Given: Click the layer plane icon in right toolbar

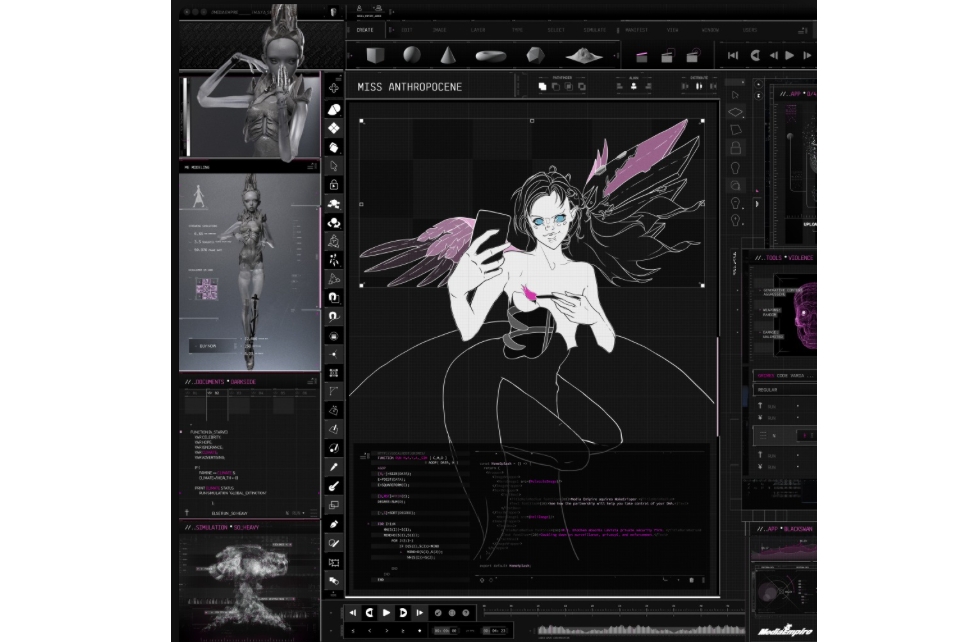Looking at the screenshot, I should coord(736,113).
